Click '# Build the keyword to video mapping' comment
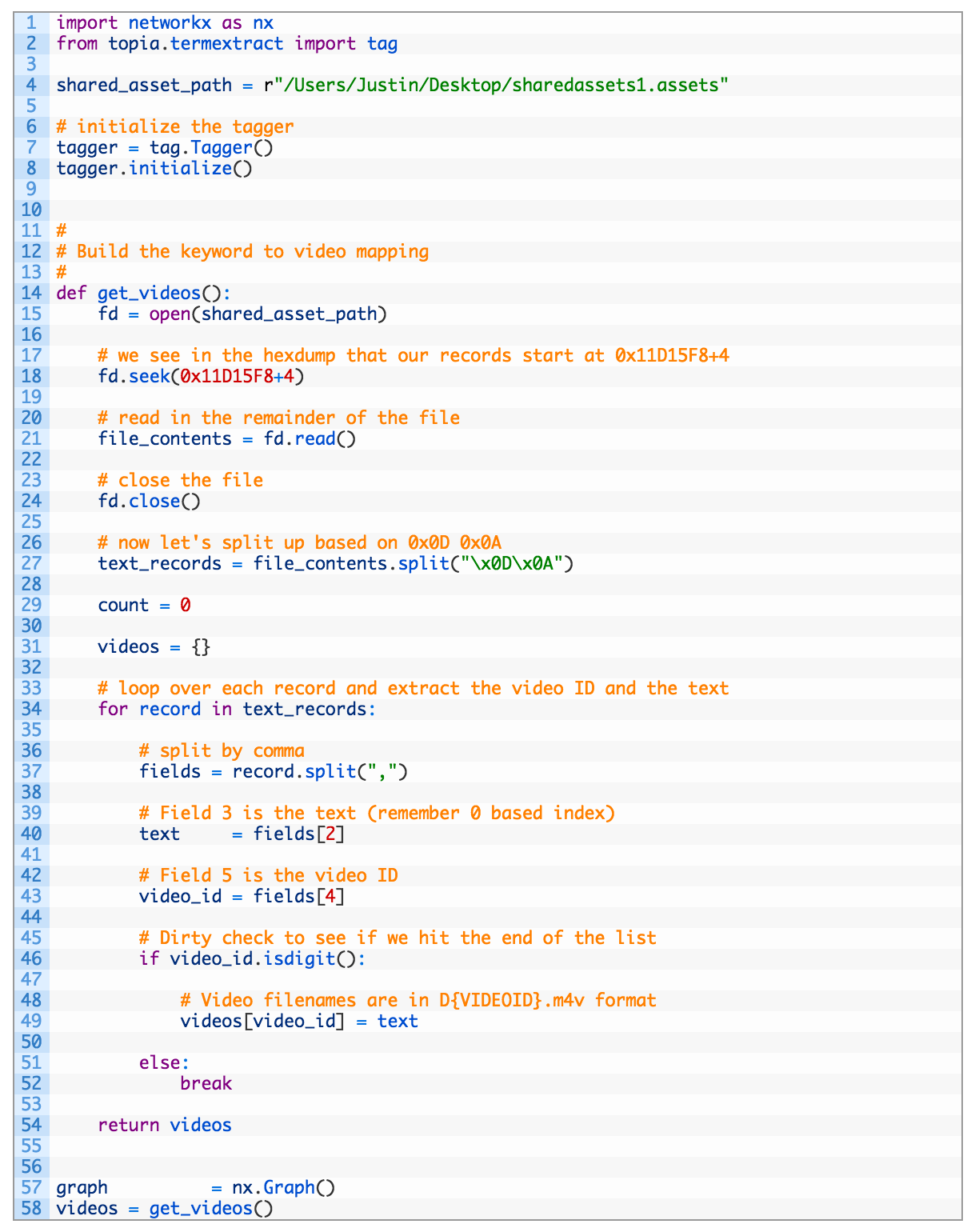 pyautogui.click(x=242, y=251)
